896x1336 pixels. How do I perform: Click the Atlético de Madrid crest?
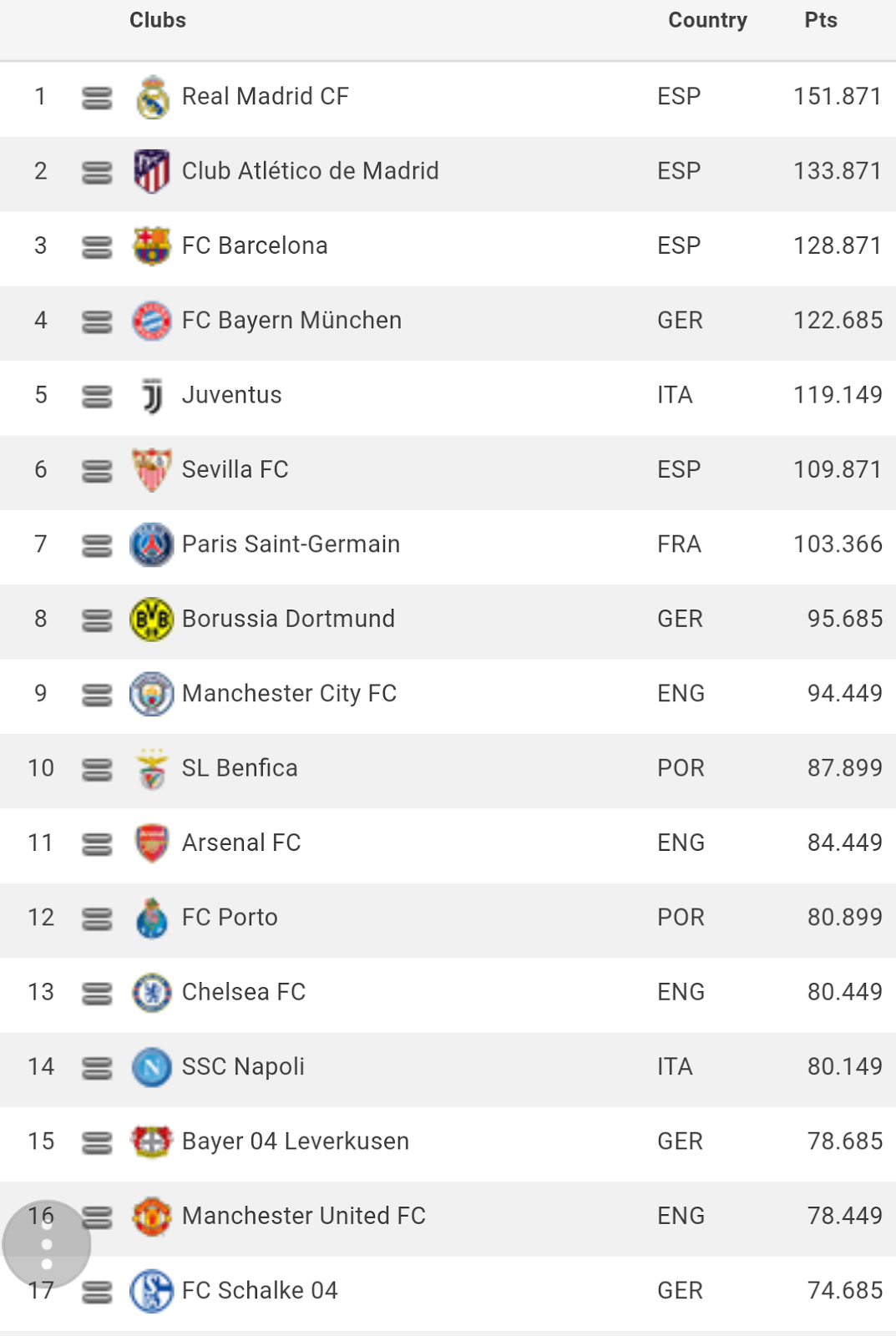152,171
